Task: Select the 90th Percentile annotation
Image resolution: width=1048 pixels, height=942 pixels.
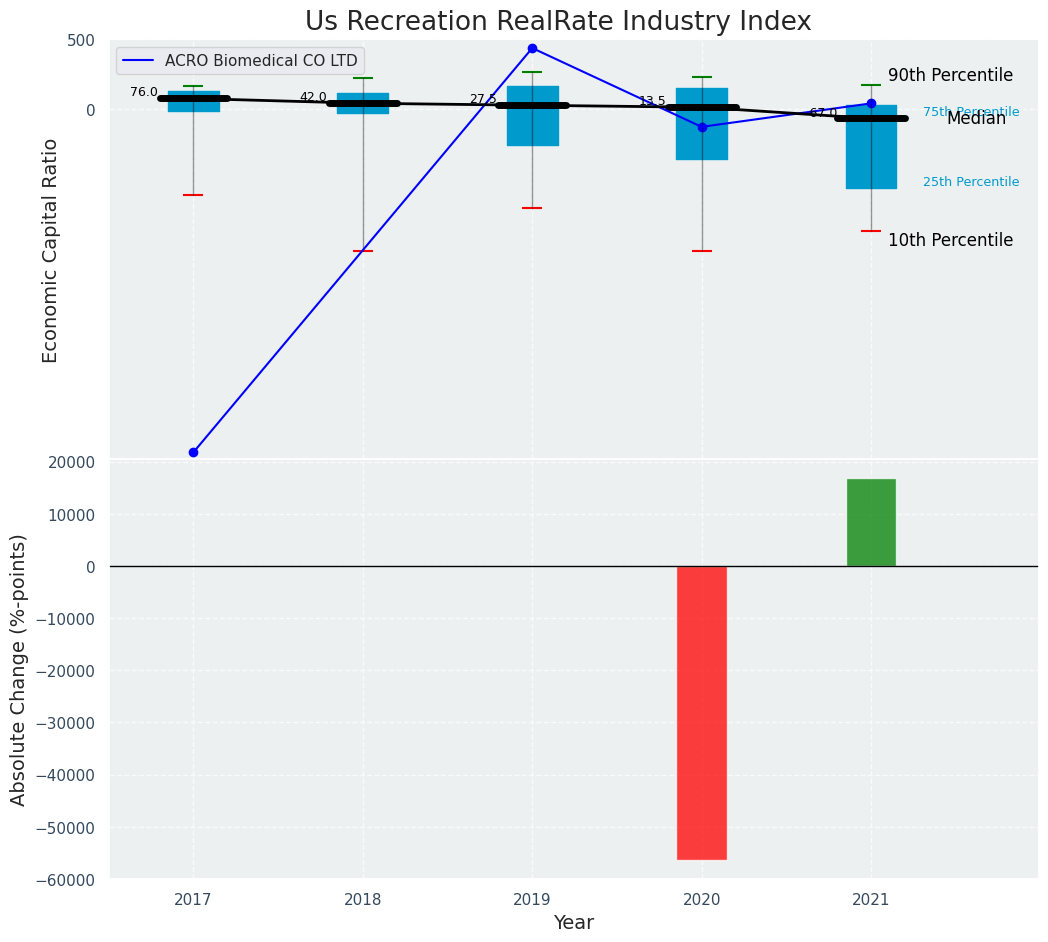Action: [950, 75]
